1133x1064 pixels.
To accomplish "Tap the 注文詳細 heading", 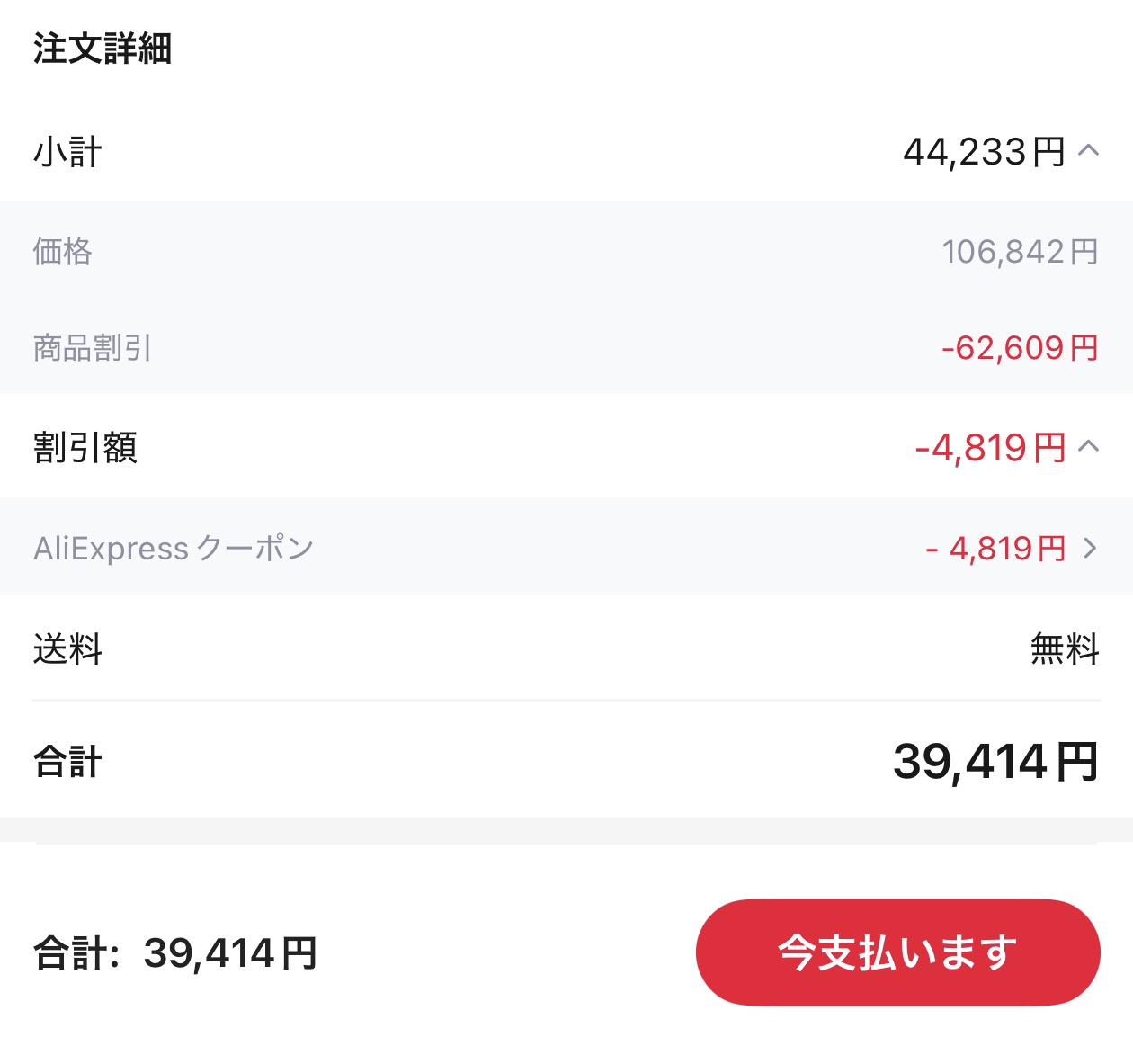I will pos(103,49).
